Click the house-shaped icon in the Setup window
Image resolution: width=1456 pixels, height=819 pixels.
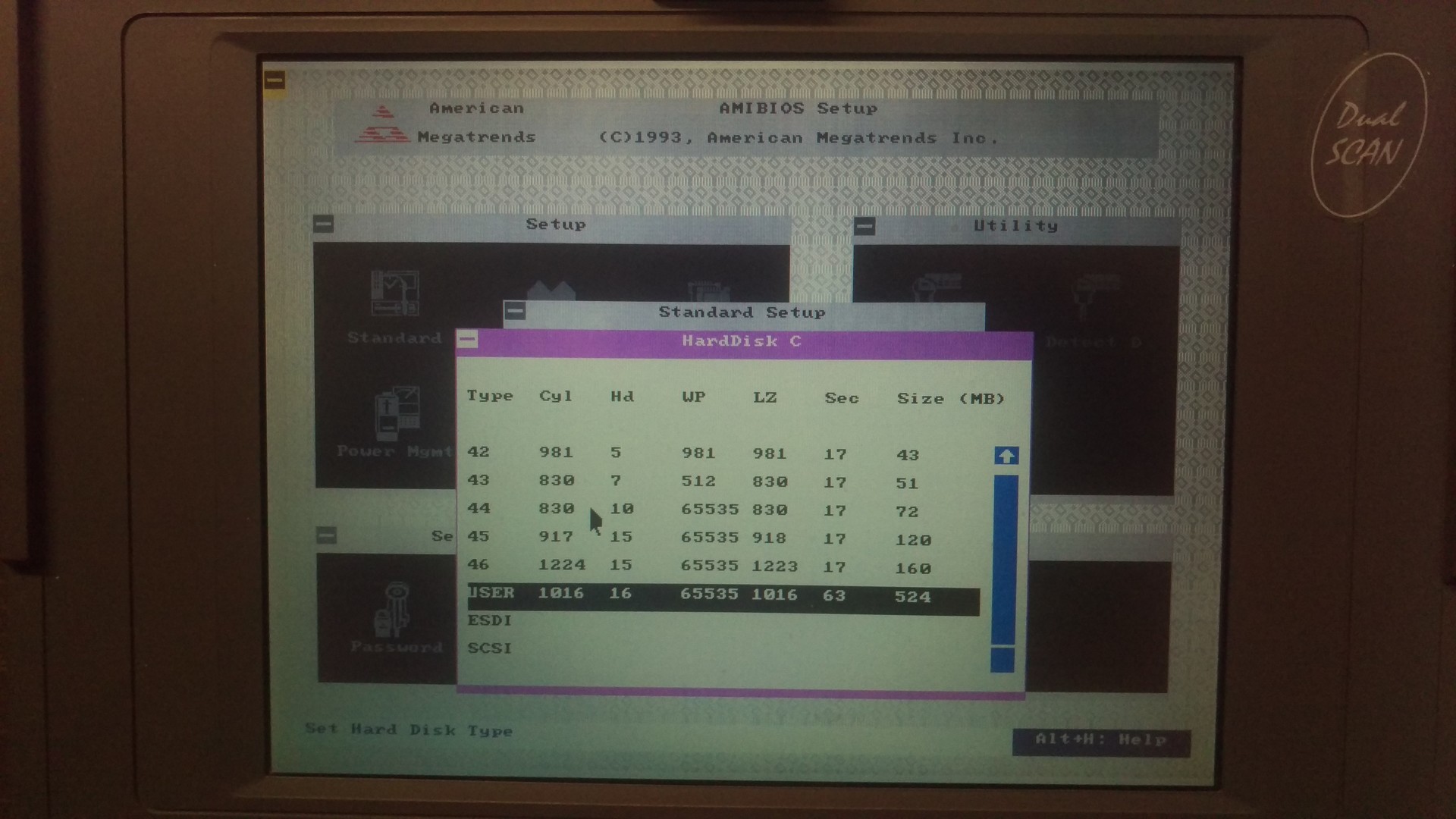click(551, 292)
